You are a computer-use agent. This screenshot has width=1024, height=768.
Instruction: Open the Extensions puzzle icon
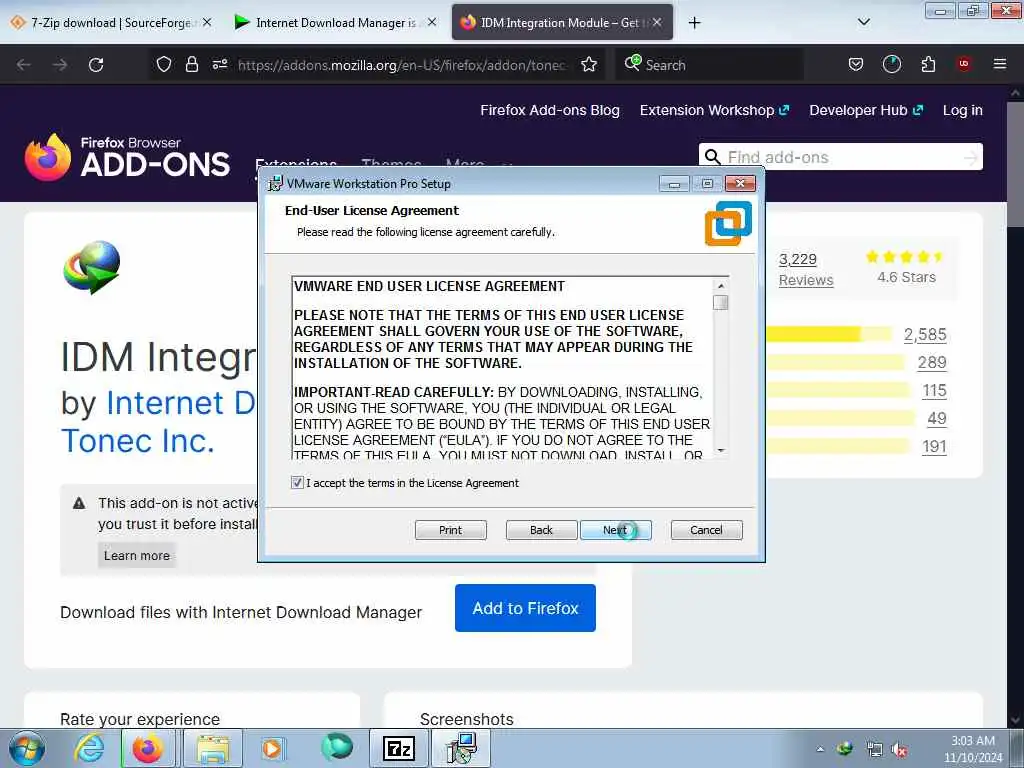[x=928, y=64]
